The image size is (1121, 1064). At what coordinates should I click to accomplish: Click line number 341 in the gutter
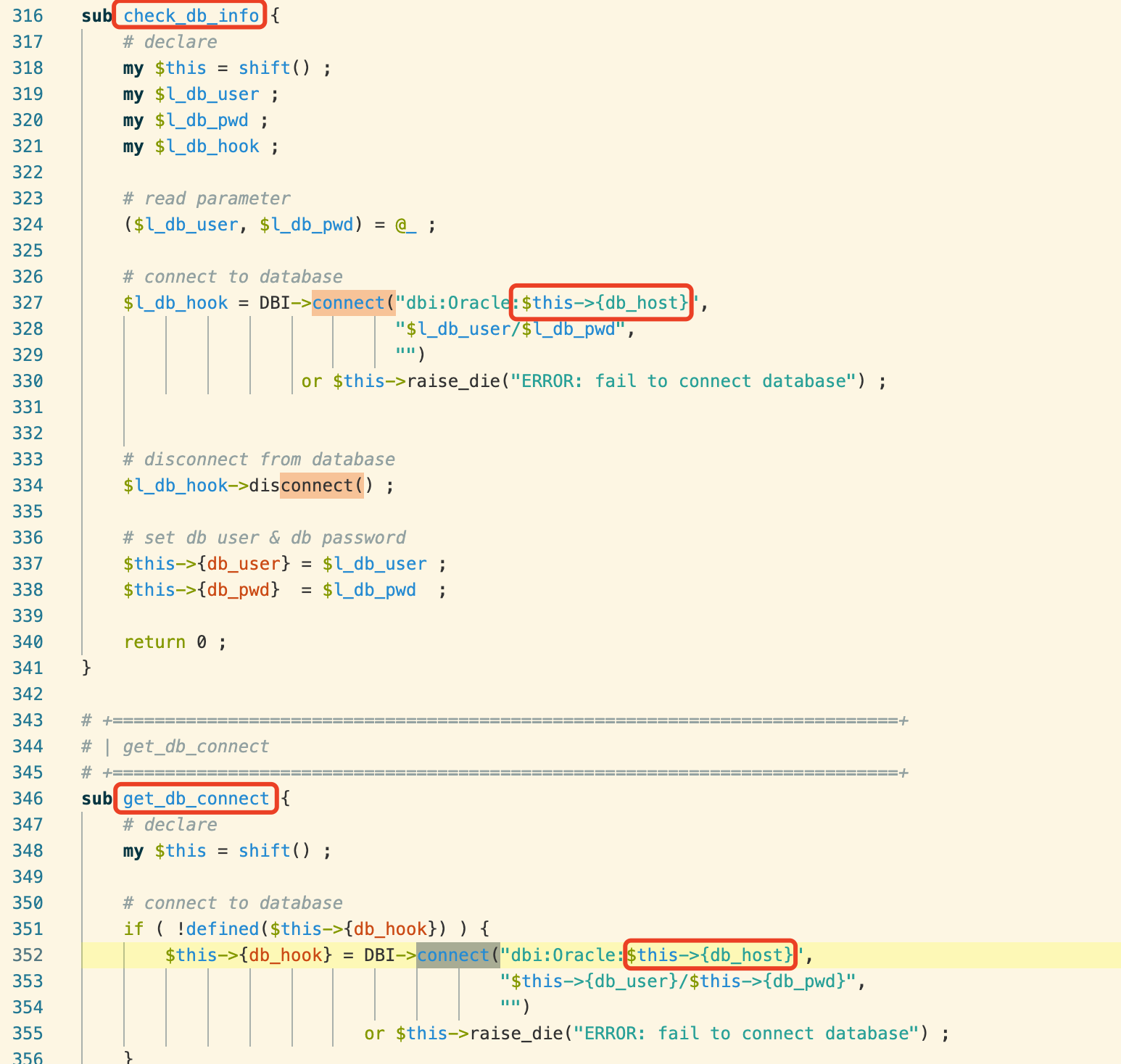[x=28, y=668]
